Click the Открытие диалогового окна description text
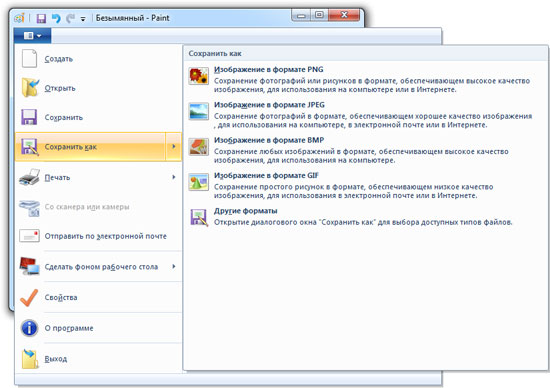This screenshot has height=388, width=550. (363, 222)
